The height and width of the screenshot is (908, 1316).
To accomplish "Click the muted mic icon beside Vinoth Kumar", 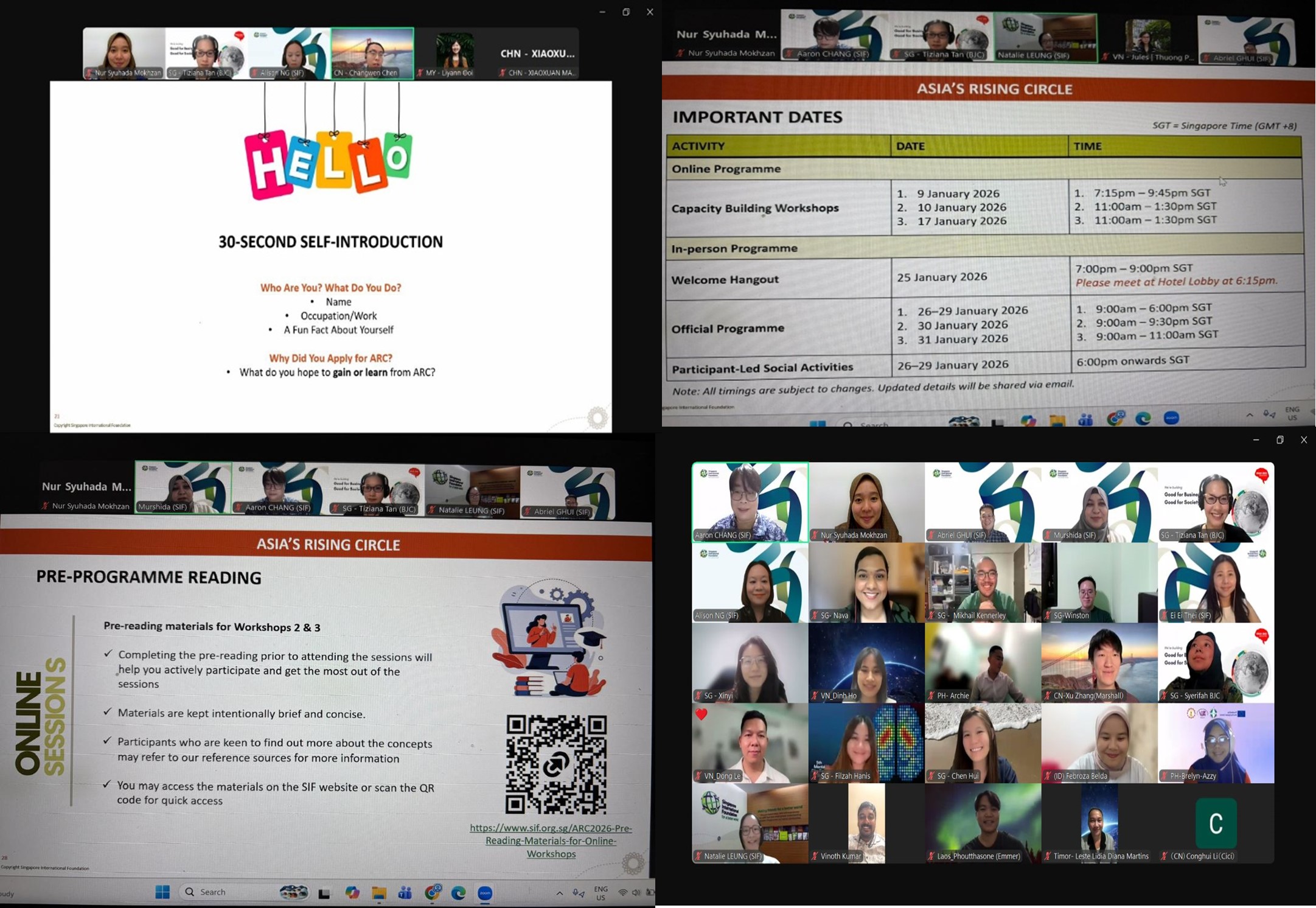I will (814, 856).
